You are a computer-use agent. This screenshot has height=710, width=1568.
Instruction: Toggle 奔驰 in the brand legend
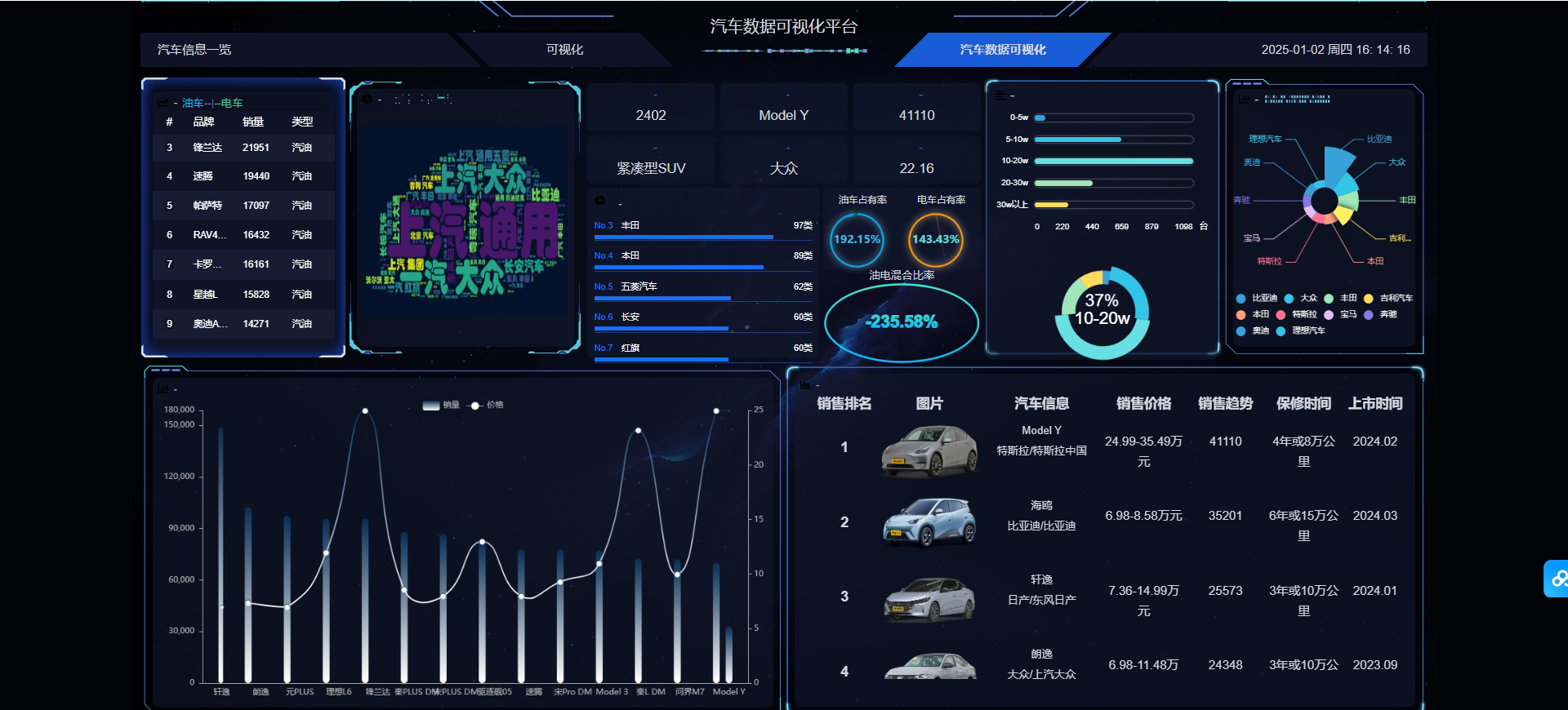1380,314
